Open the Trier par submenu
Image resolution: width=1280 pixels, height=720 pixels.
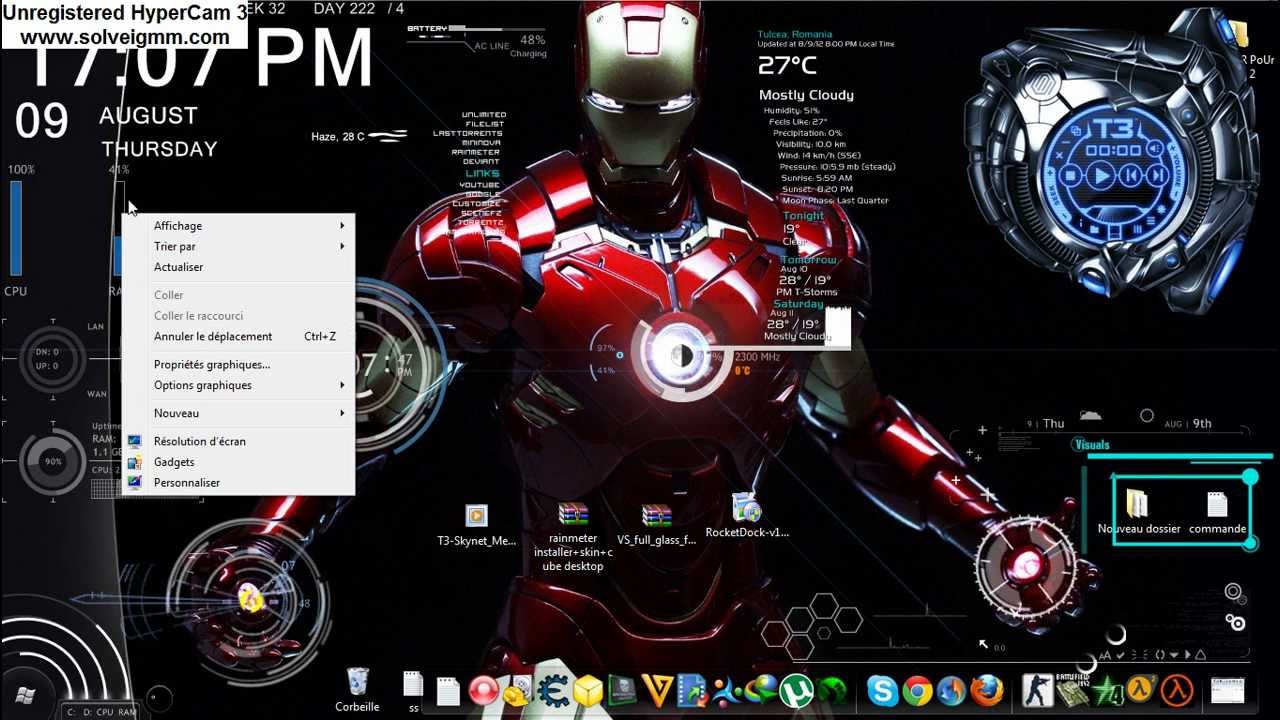[x=238, y=246]
